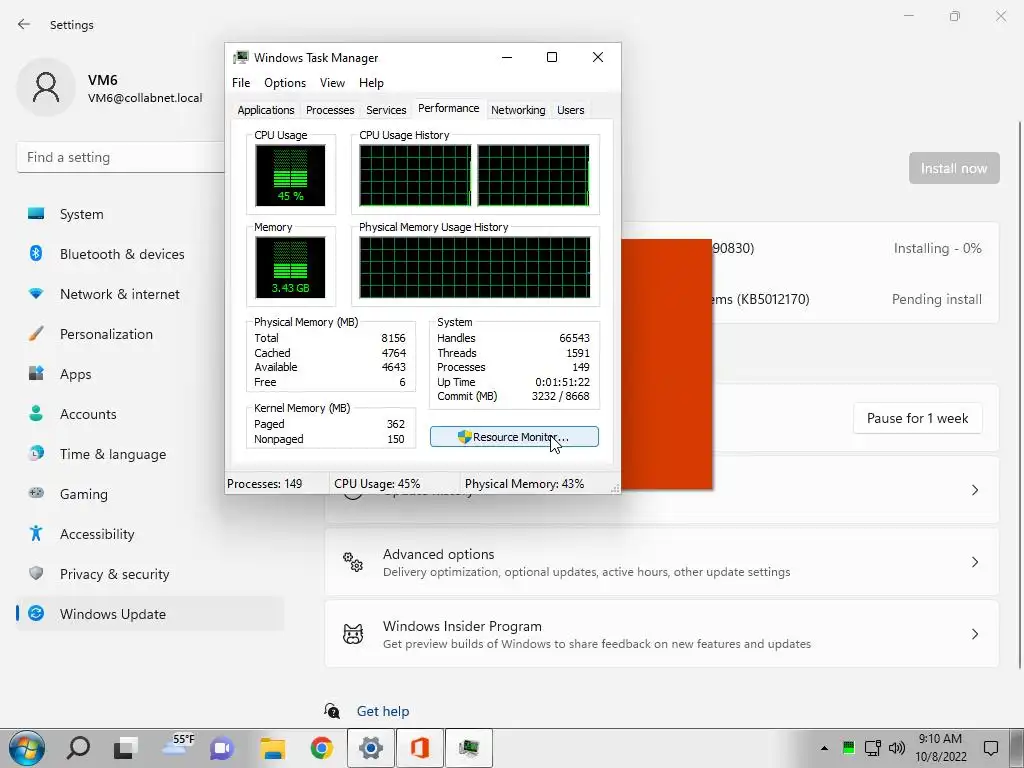The width and height of the screenshot is (1024, 768).
Task: Click the CPU Usage gauge
Action: coord(290,175)
